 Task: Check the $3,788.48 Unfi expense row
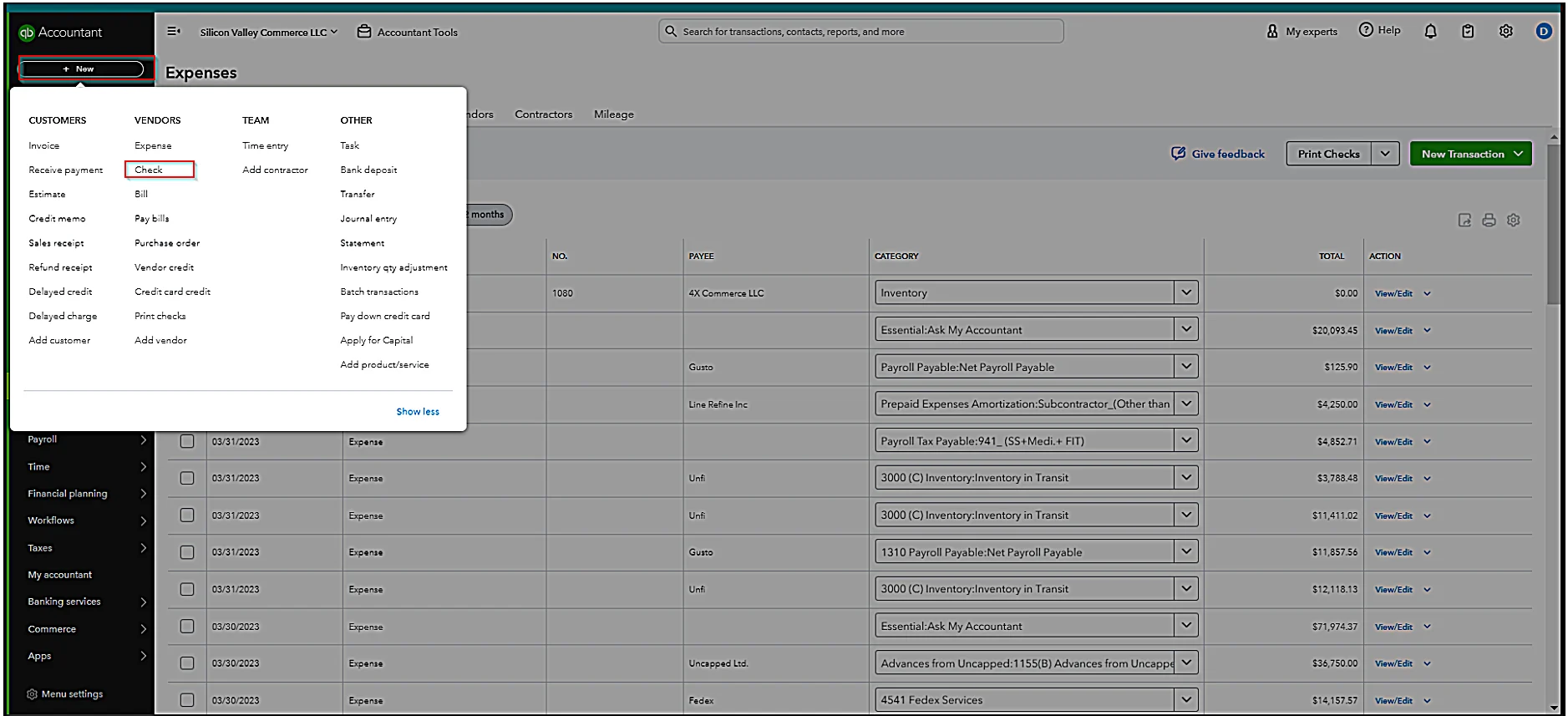click(187, 478)
